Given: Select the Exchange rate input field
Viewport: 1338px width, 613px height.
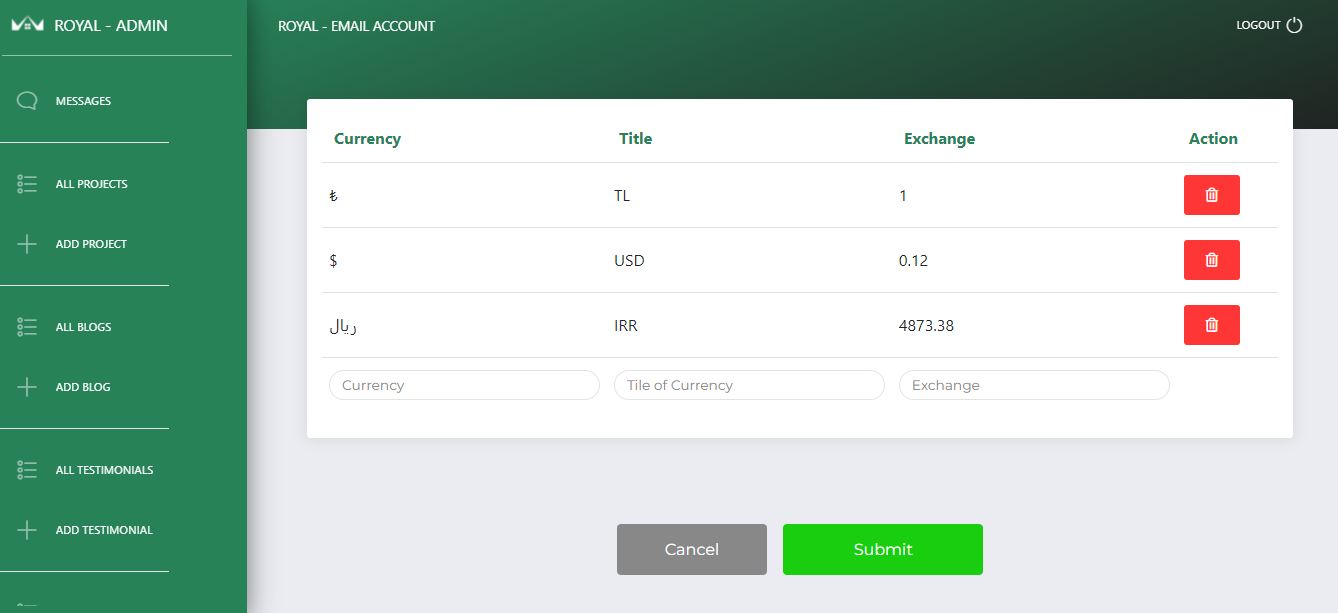Looking at the screenshot, I should pyautogui.click(x=1034, y=385).
